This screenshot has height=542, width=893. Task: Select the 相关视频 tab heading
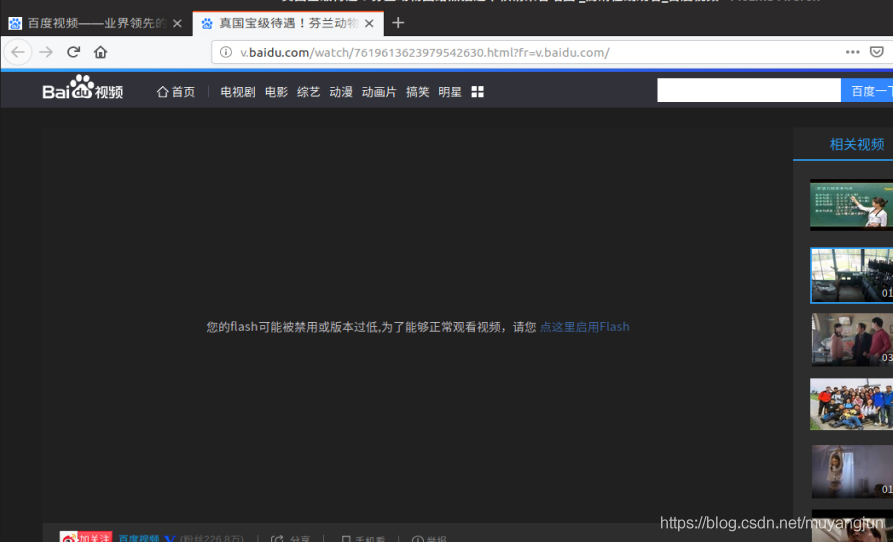(856, 144)
